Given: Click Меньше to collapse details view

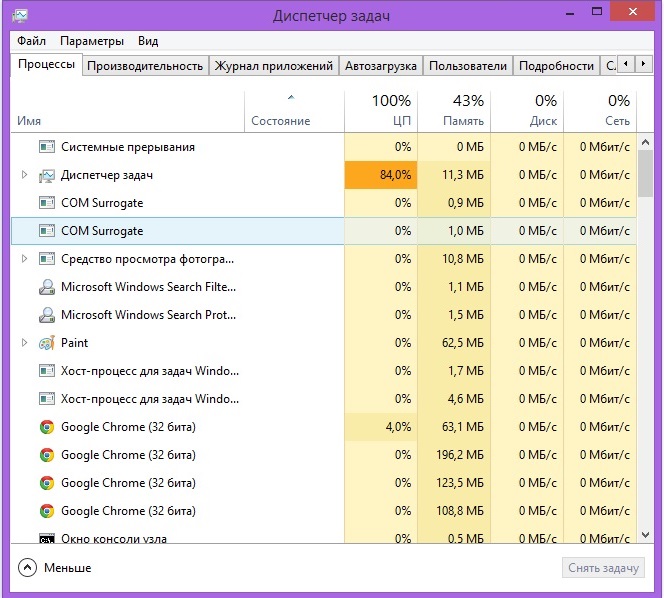Looking at the screenshot, I should click(56, 568).
